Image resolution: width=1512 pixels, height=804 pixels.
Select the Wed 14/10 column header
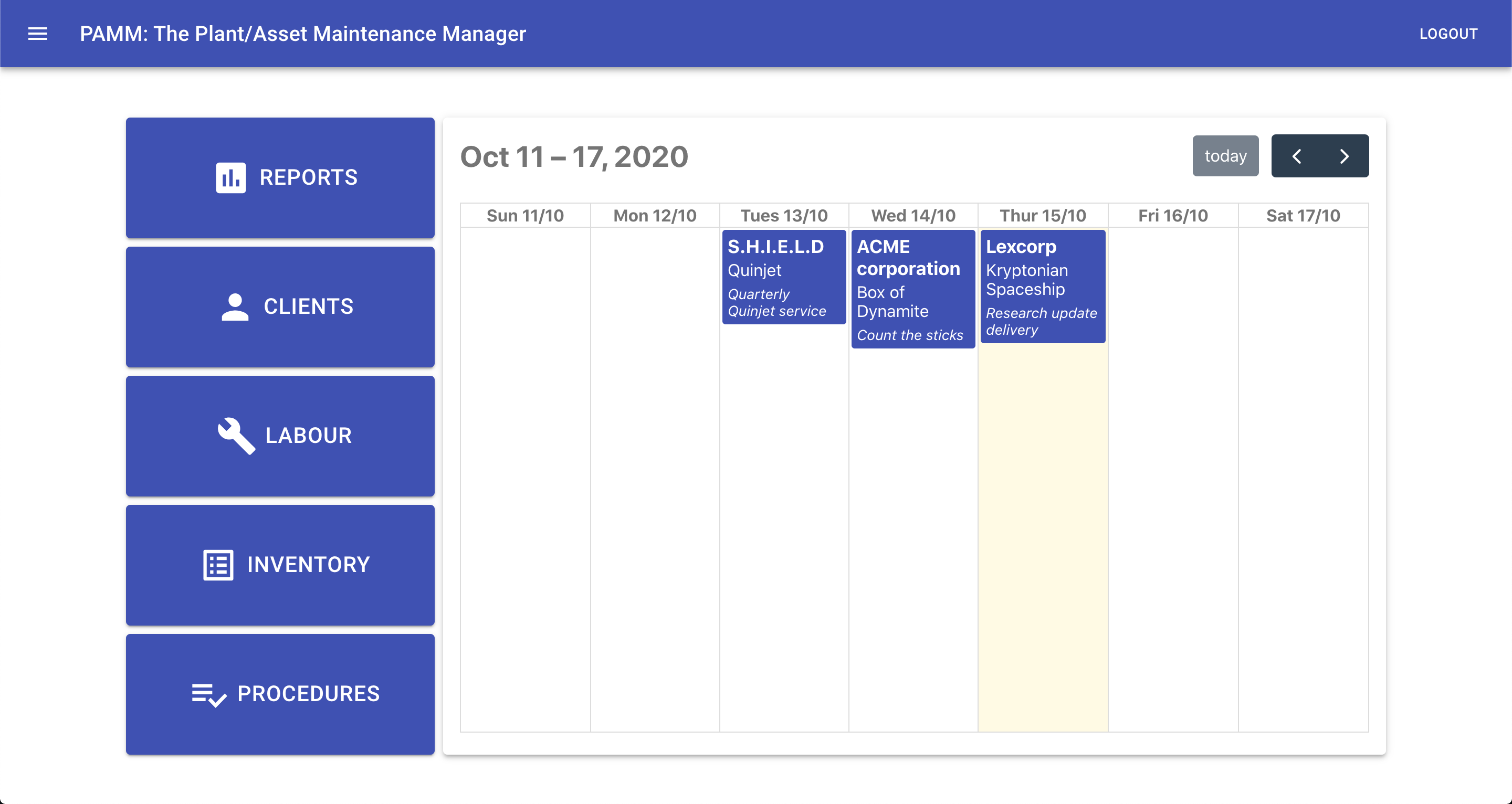(913, 215)
